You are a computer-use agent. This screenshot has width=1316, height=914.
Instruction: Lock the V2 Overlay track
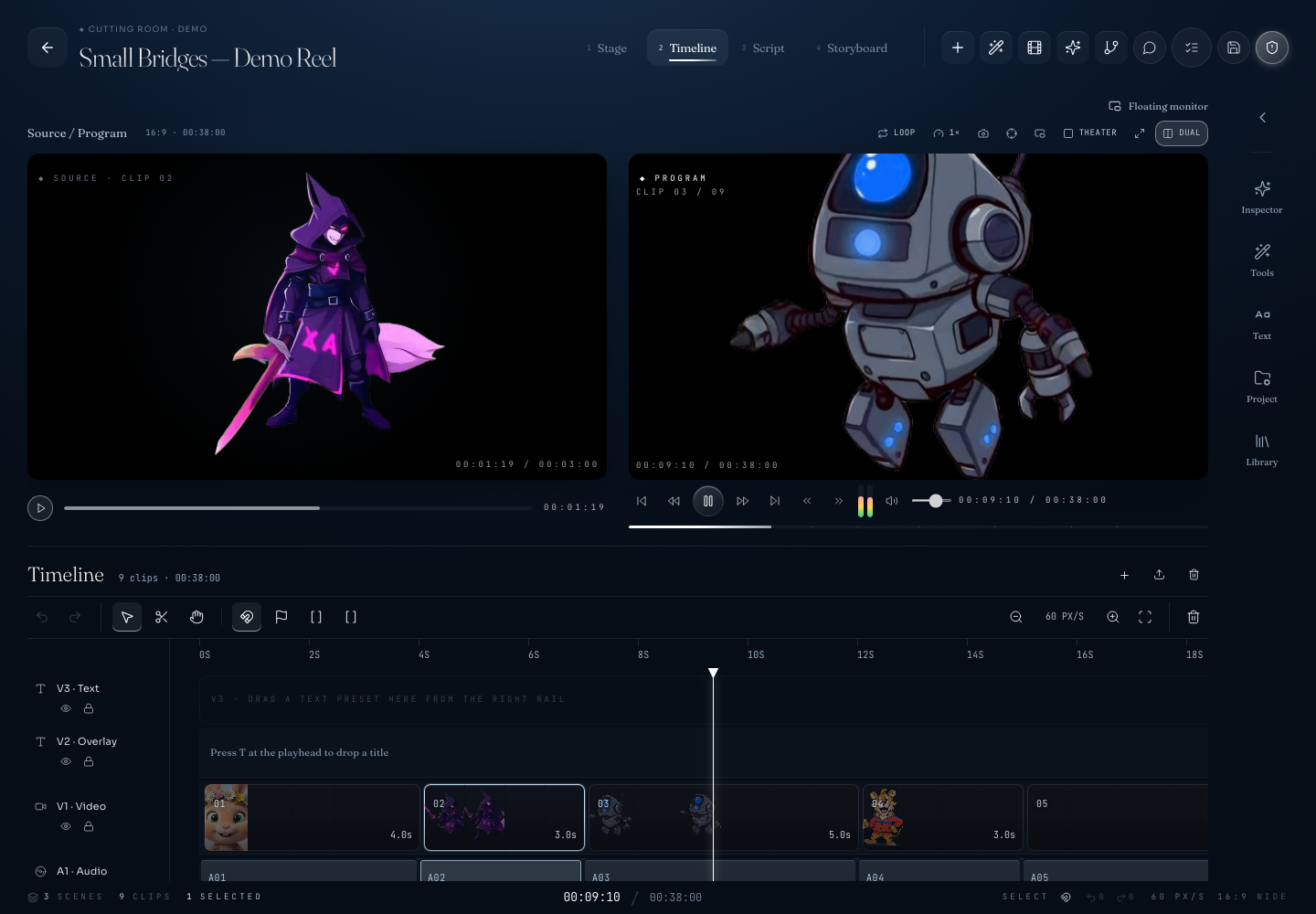pos(89,762)
